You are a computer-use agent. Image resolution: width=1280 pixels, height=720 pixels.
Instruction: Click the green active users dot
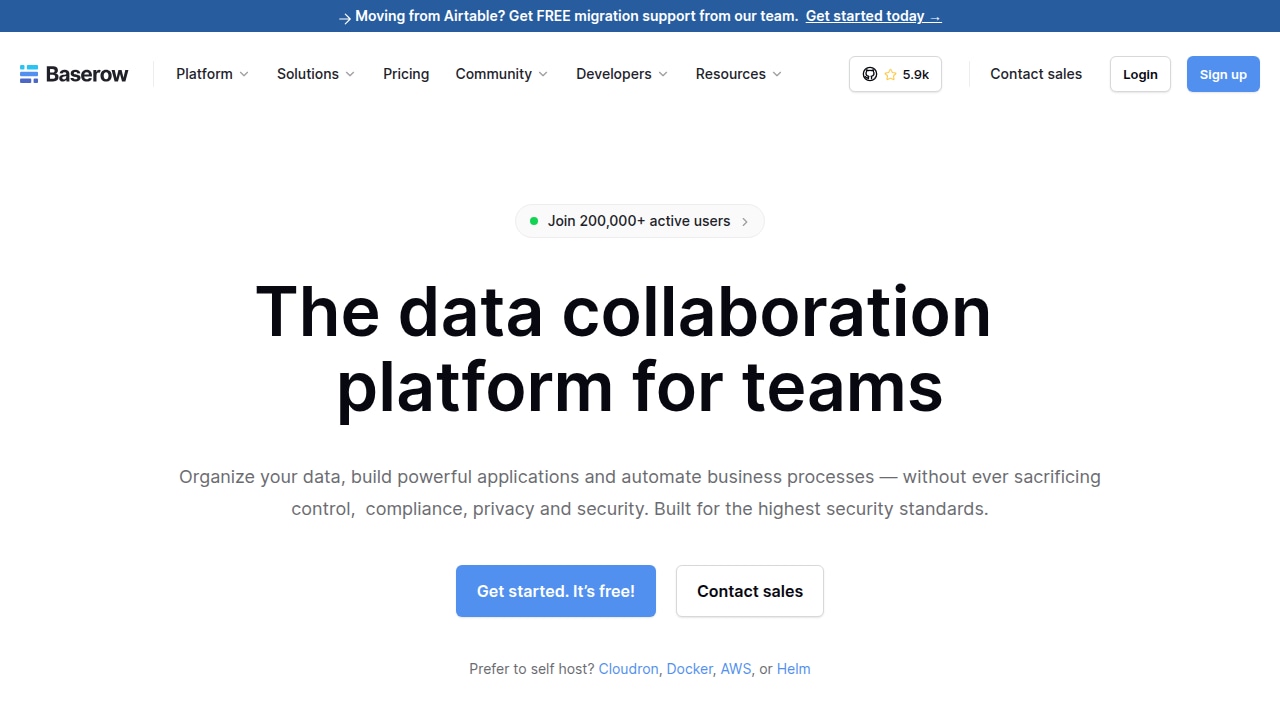tap(534, 221)
